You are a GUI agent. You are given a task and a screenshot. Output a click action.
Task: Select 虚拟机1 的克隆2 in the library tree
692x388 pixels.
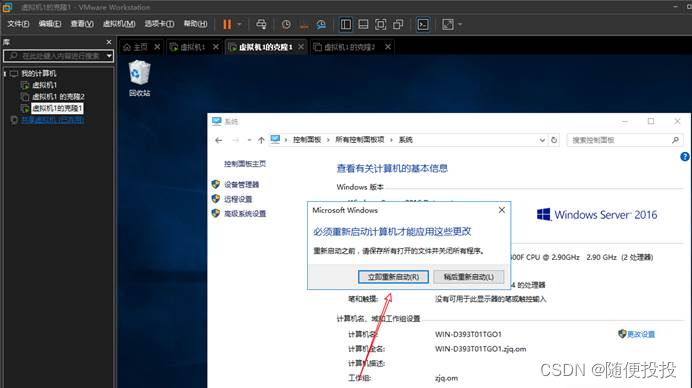click(58, 96)
